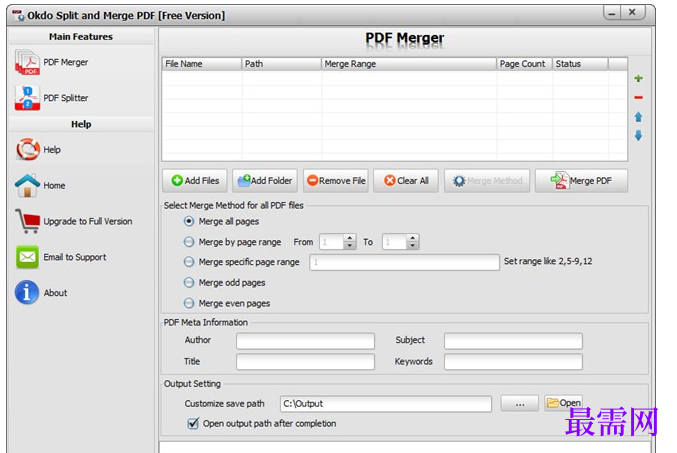Viewport: 677px width, 453px height.
Task: Browse save path with ellipsis button
Action: pyautogui.click(x=519, y=403)
